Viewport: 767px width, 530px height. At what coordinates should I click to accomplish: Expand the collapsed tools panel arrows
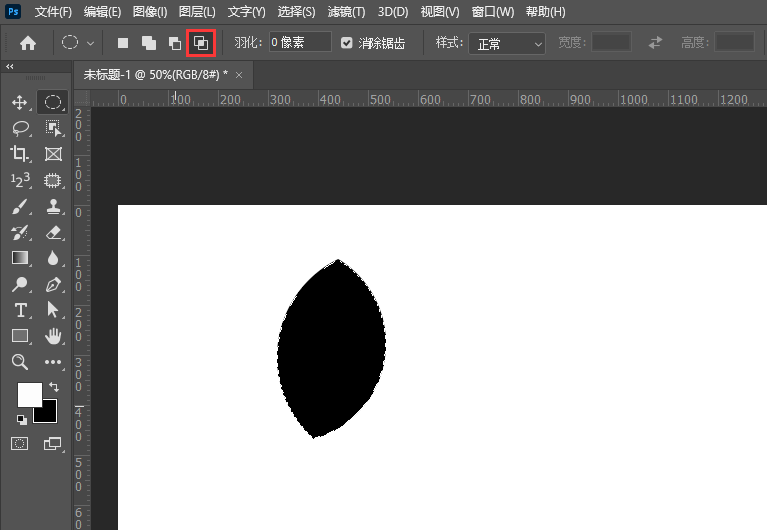pyautogui.click(x=10, y=67)
